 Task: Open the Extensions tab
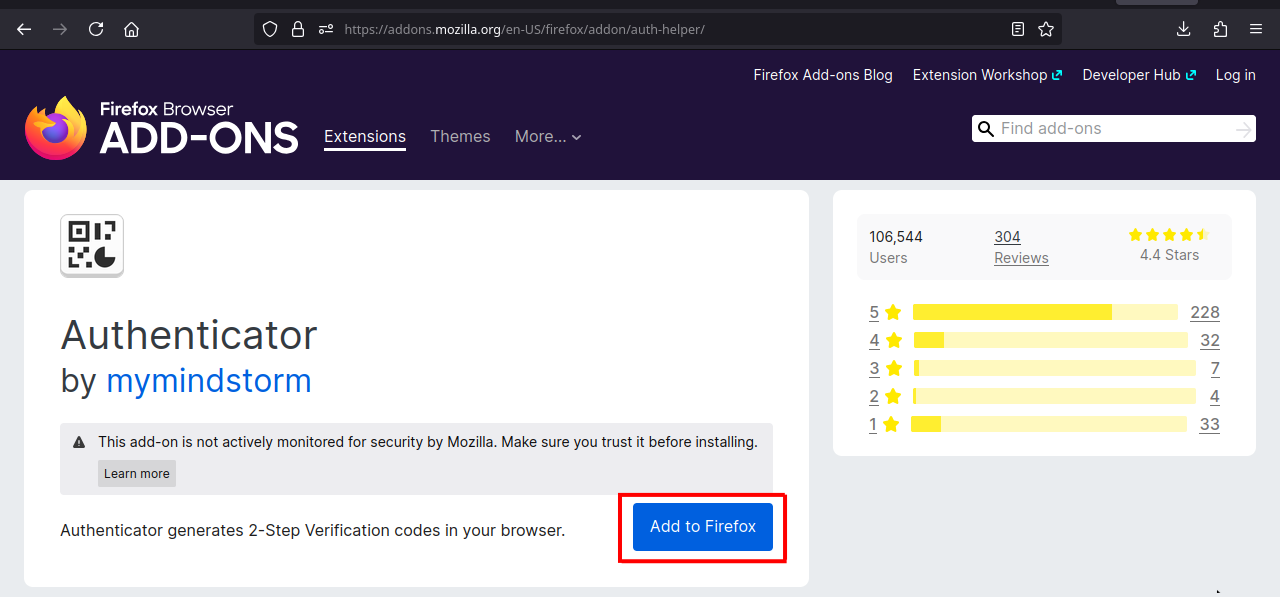coord(365,136)
